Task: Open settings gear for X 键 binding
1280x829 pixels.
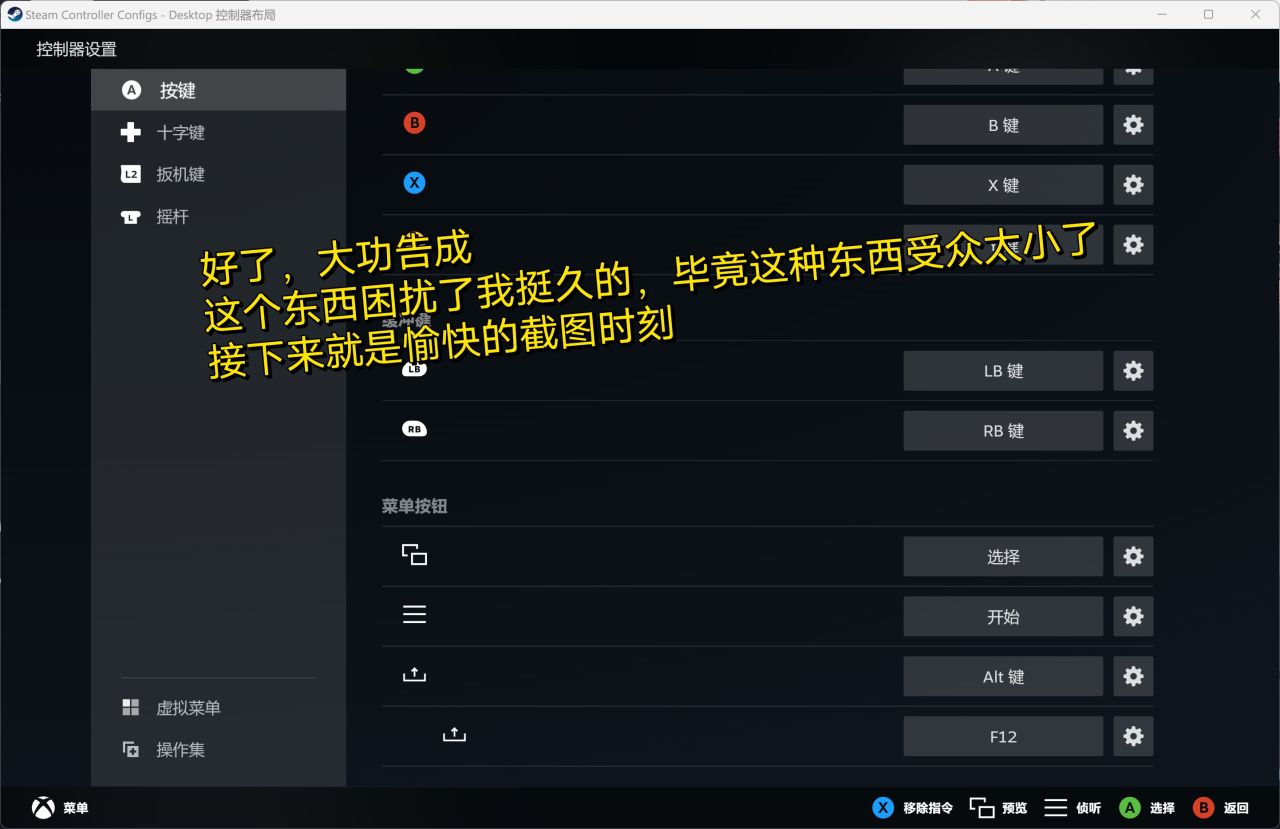Action: [x=1133, y=185]
